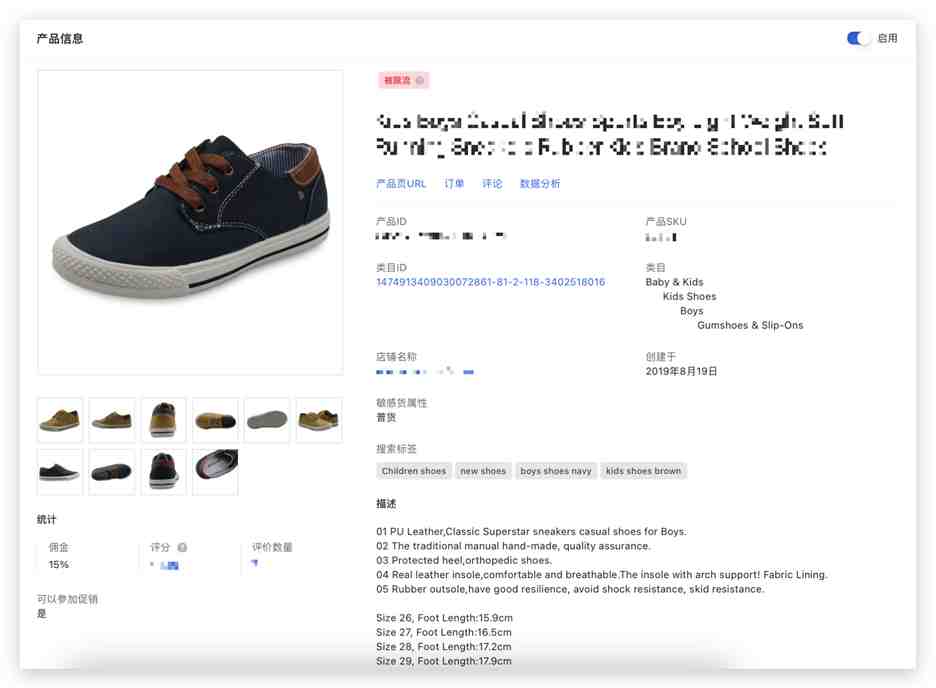Select the last tan shoe pair thumbnail
Viewport: 936px width, 688px height.
tap(319, 420)
